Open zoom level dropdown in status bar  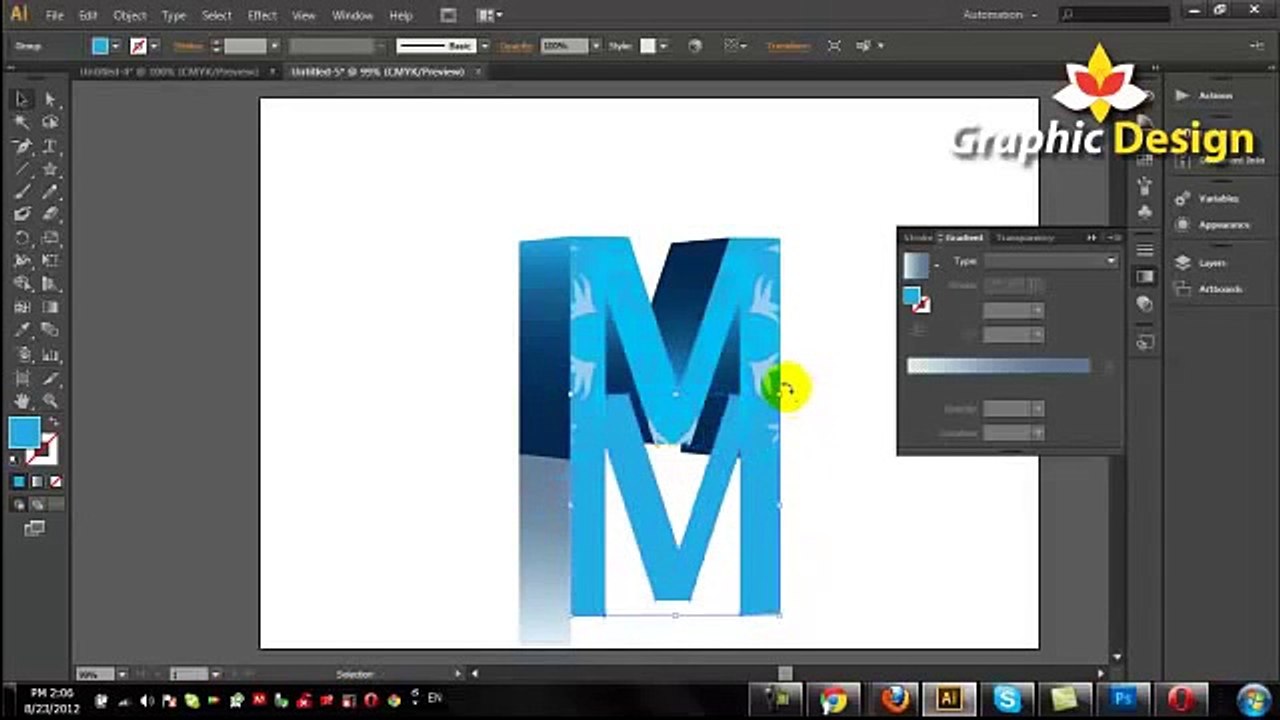point(124,674)
